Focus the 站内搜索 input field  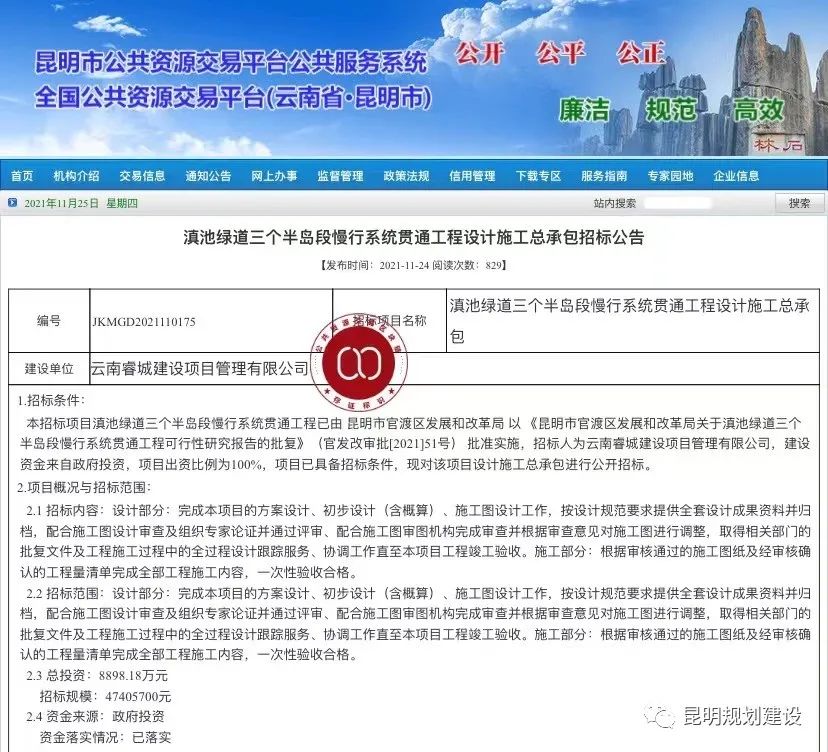click(678, 203)
